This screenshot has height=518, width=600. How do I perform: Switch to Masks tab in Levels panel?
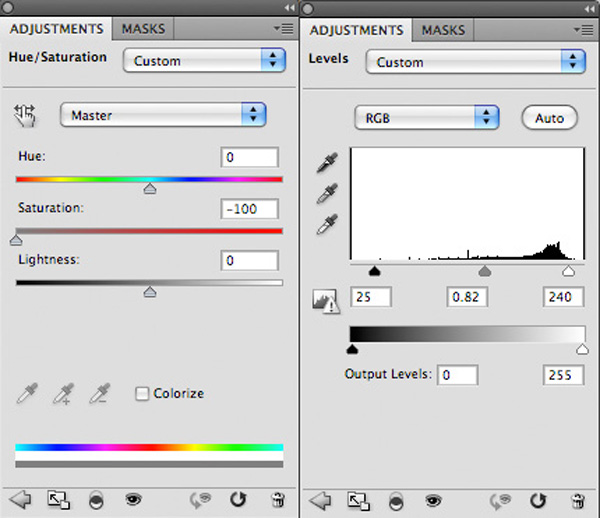tap(443, 30)
